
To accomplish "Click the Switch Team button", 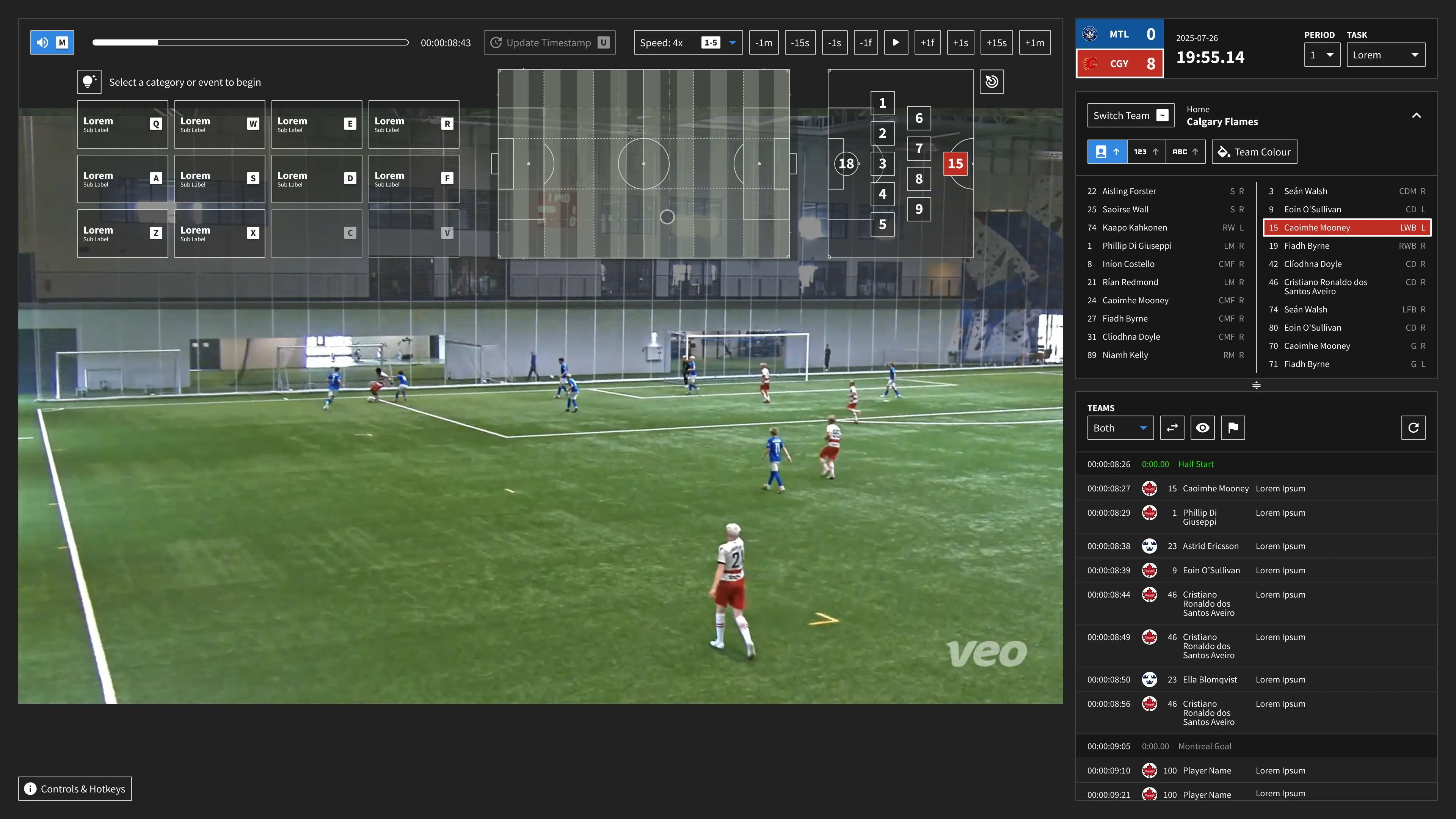I will coord(1130,115).
